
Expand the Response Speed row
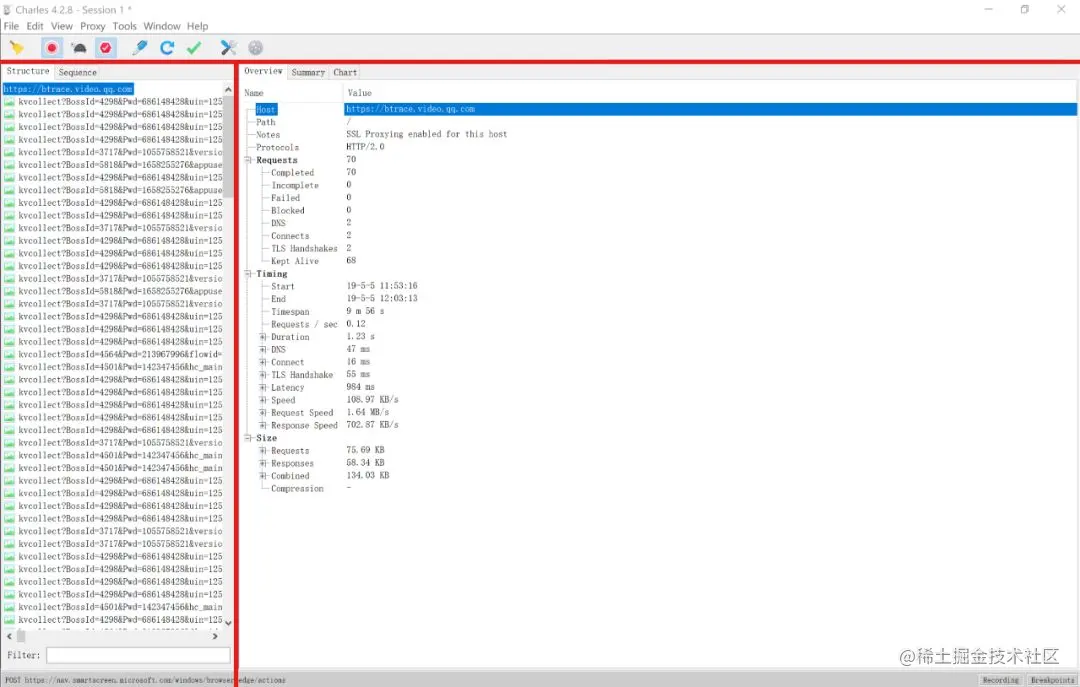(x=262, y=425)
